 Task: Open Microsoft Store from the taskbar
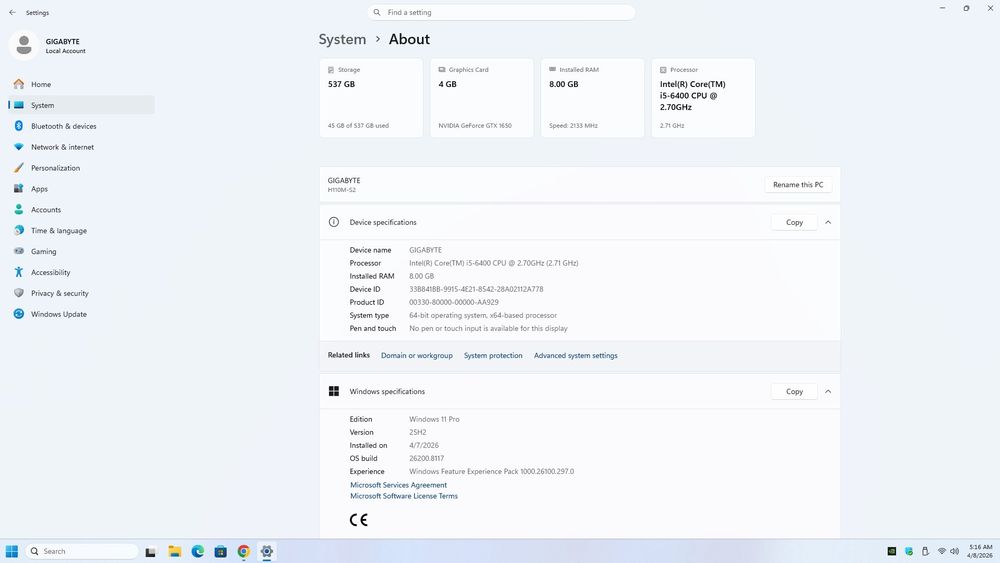(x=221, y=552)
